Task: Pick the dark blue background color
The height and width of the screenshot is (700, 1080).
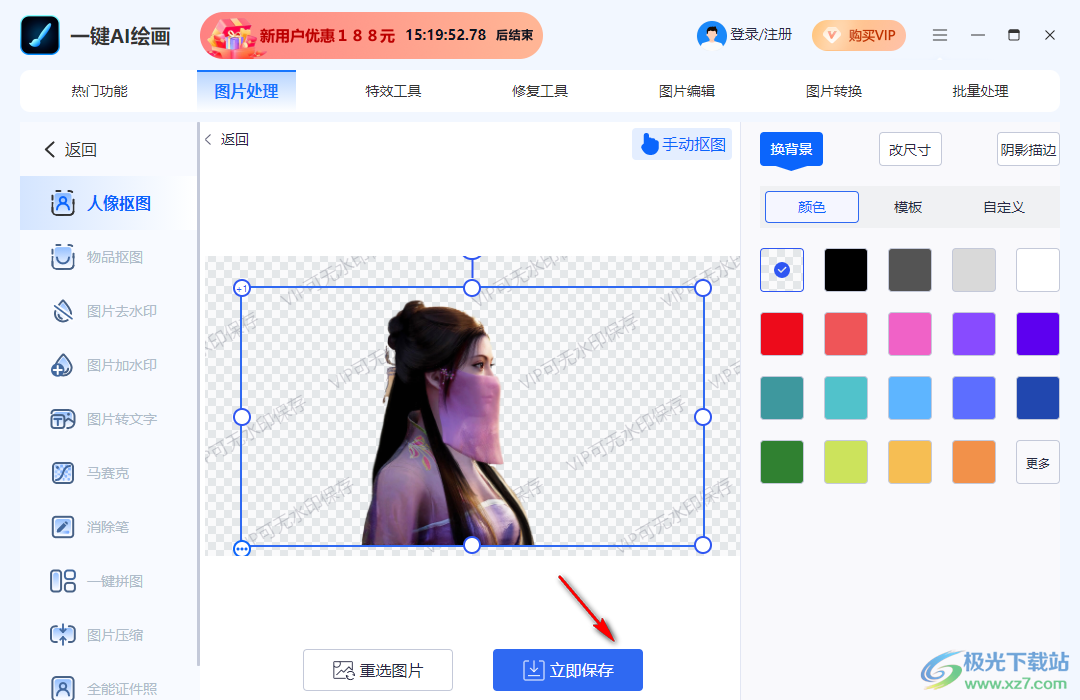Action: tap(1038, 398)
